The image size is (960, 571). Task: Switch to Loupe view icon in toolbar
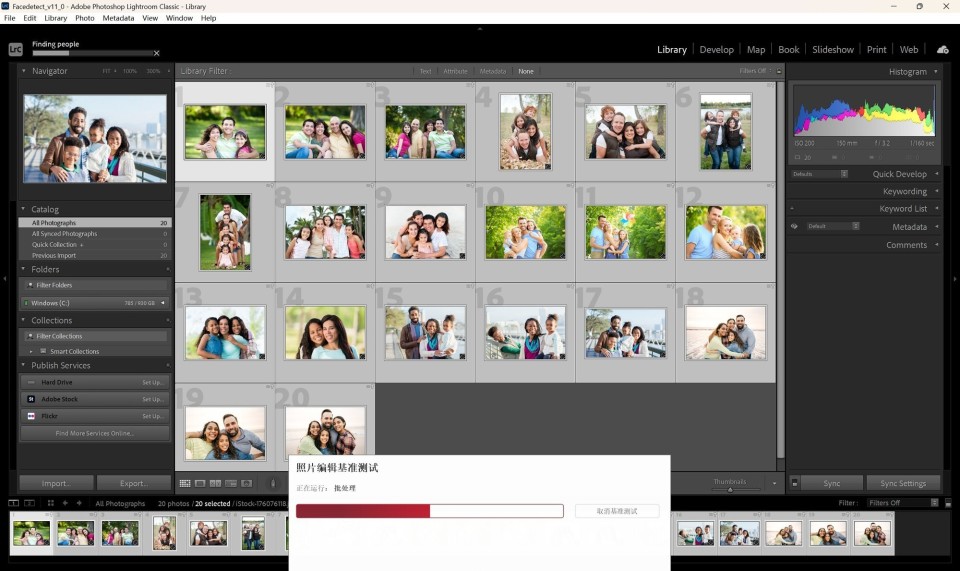click(x=200, y=483)
